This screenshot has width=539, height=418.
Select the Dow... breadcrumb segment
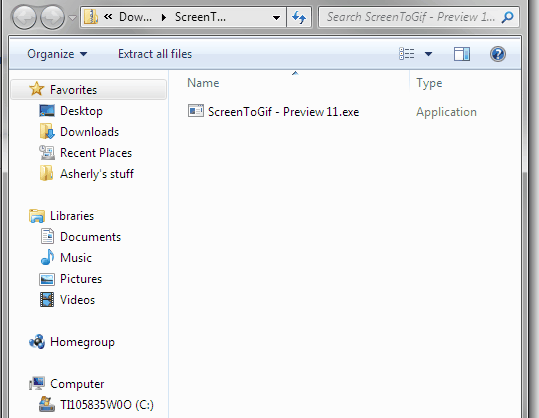click(x=135, y=17)
